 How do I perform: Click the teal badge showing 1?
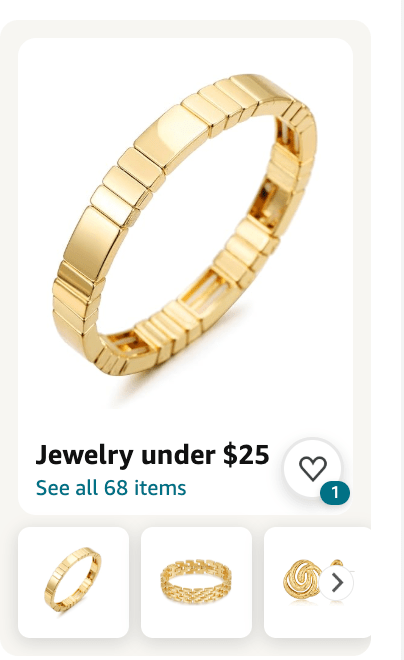coord(335,492)
